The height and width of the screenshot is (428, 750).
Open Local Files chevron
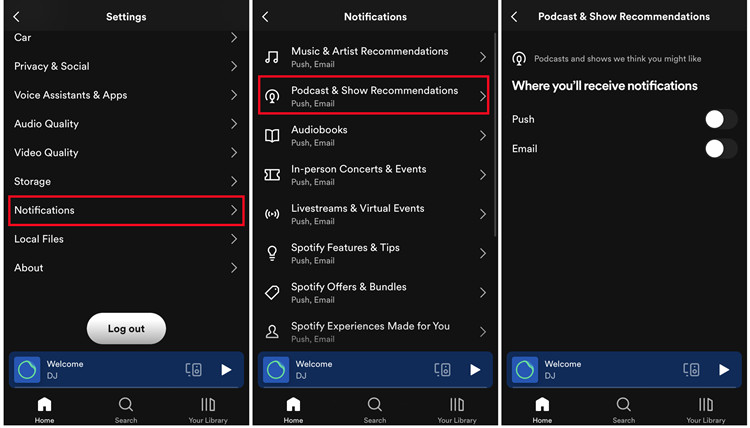[x=234, y=239]
